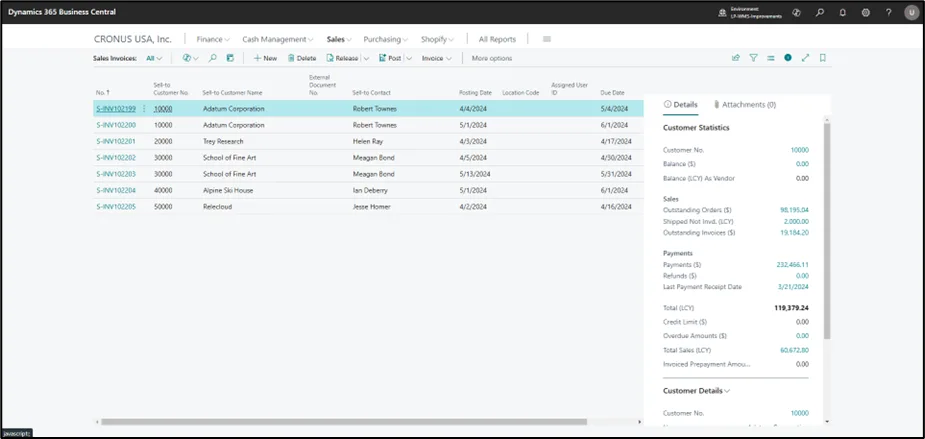Image resolution: width=925 pixels, height=439 pixels.
Task: Open Payments value 232,466.11
Action: click(792, 265)
